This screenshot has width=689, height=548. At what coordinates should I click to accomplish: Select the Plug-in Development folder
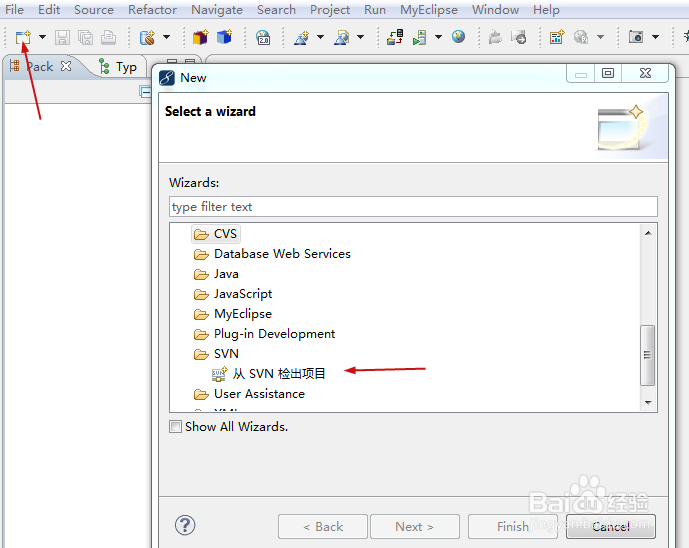[264, 334]
